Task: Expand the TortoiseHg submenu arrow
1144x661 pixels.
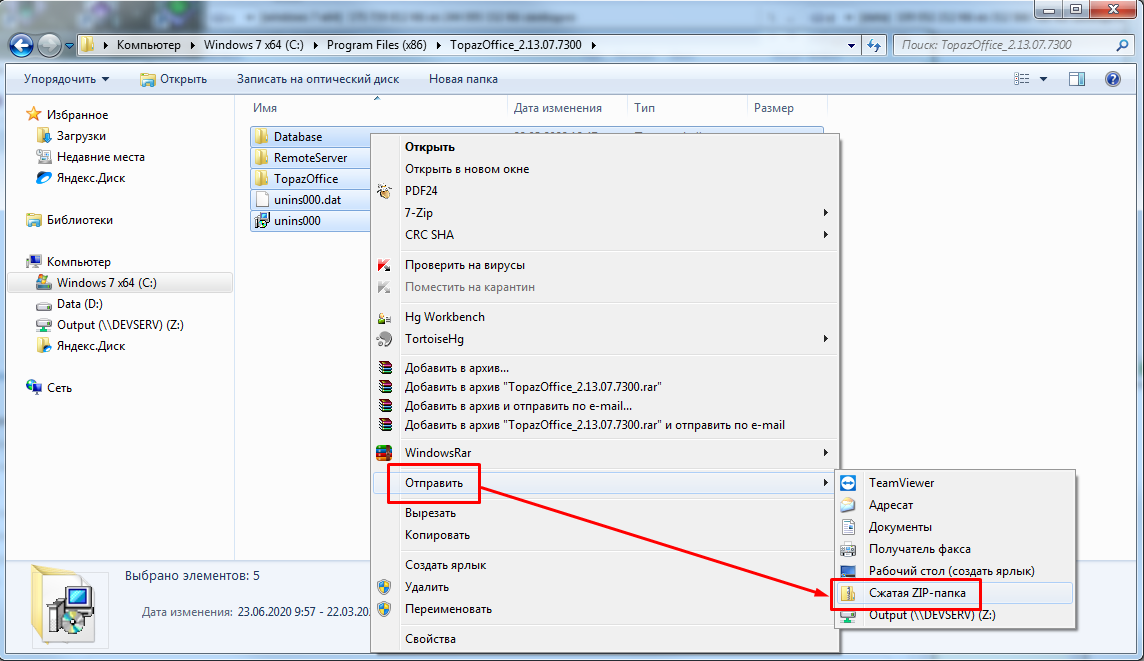Action: (825, 339)
